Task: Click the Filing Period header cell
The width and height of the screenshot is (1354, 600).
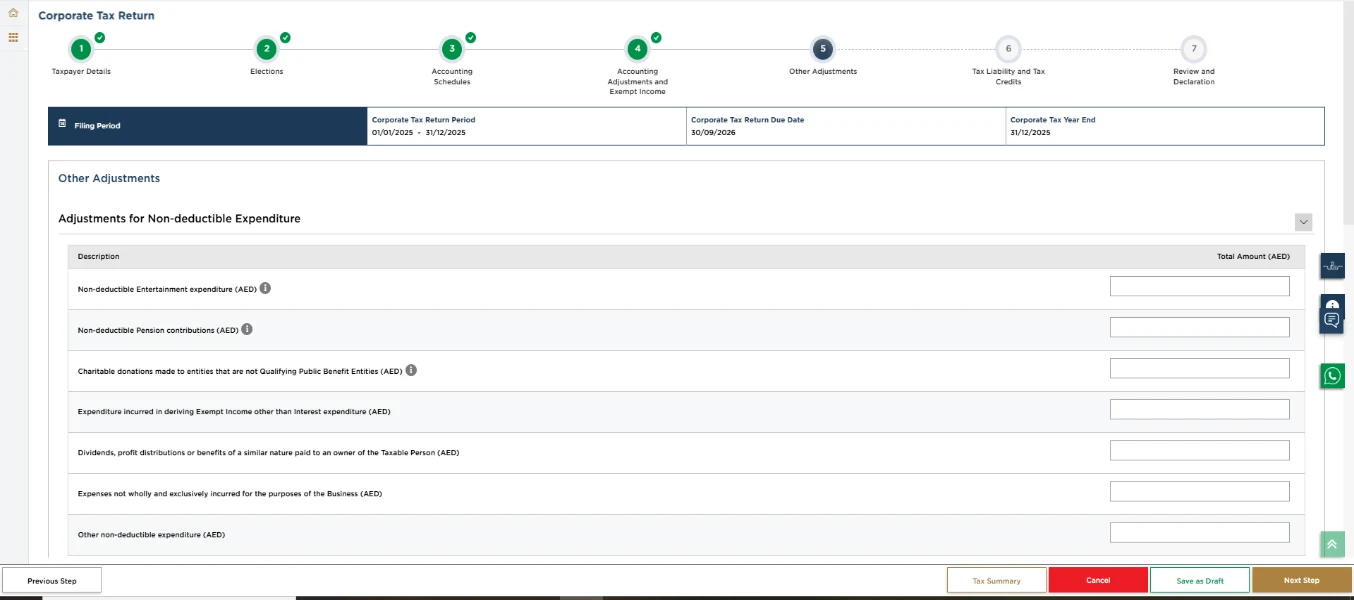Action: [x=208, y=126]
